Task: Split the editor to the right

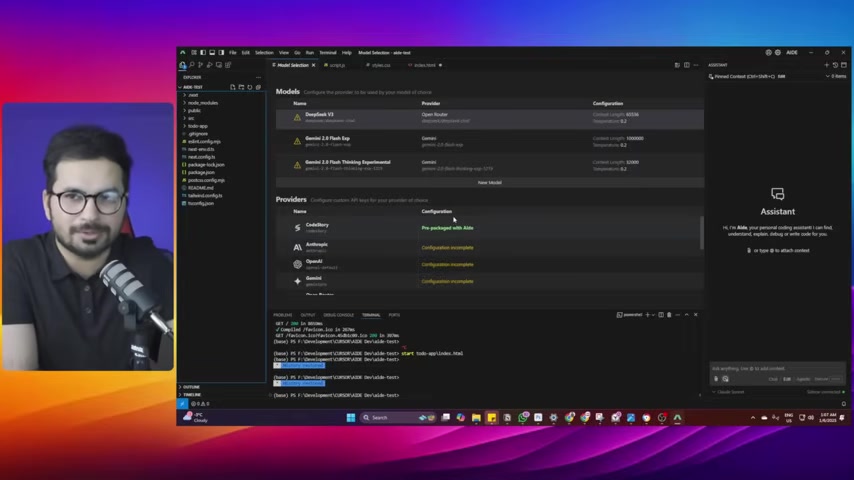Action: click(686, 65)
